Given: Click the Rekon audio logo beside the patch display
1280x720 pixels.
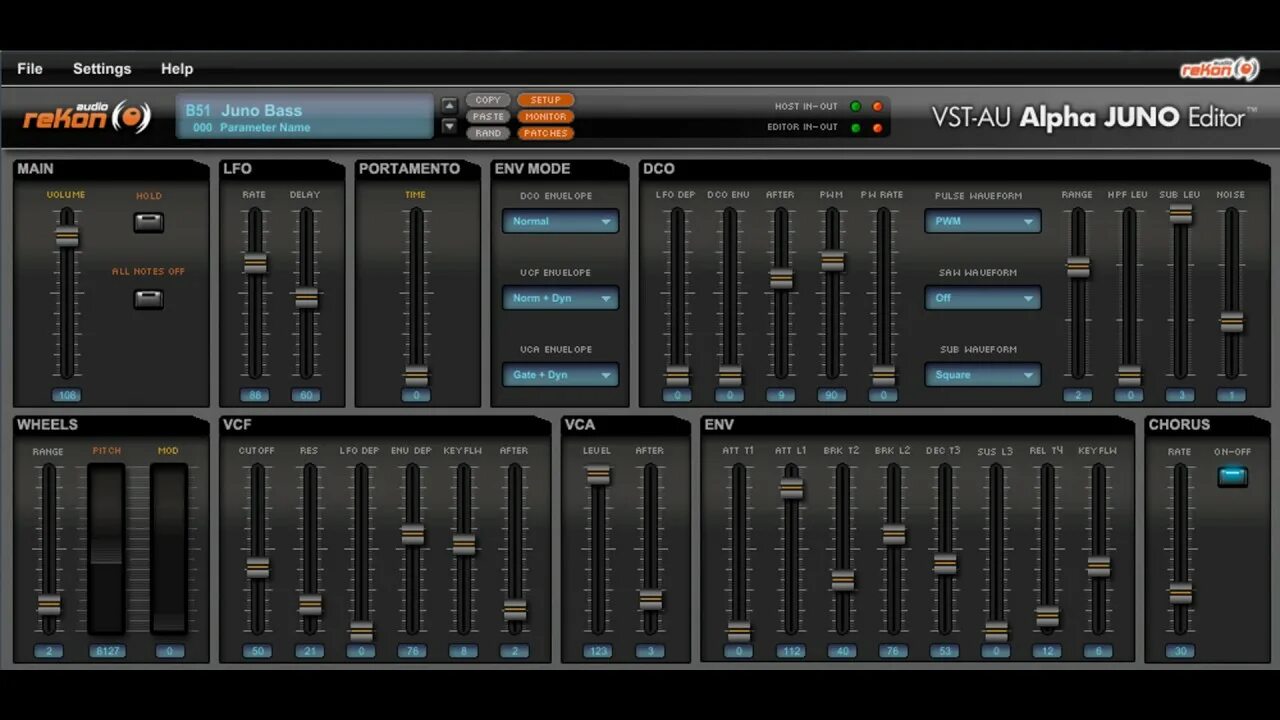Looking at the screenshot, I should click(87, 117).
